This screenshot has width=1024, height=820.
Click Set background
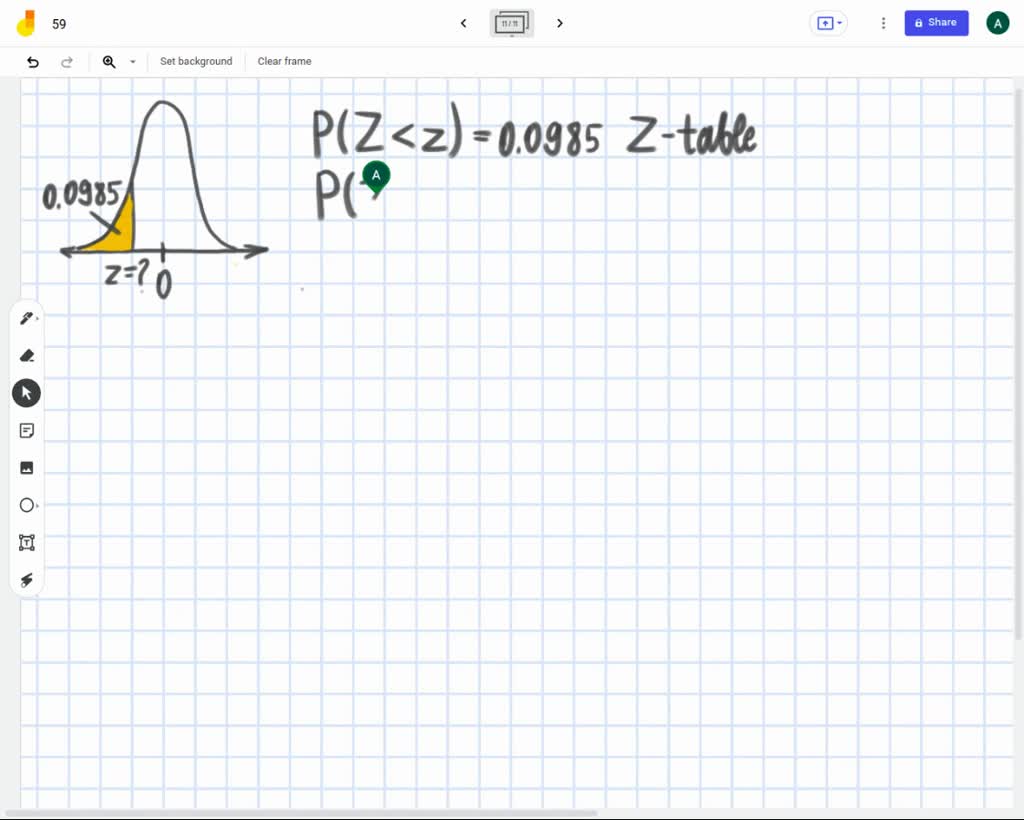pyautogui.click(x=196, y=61)
